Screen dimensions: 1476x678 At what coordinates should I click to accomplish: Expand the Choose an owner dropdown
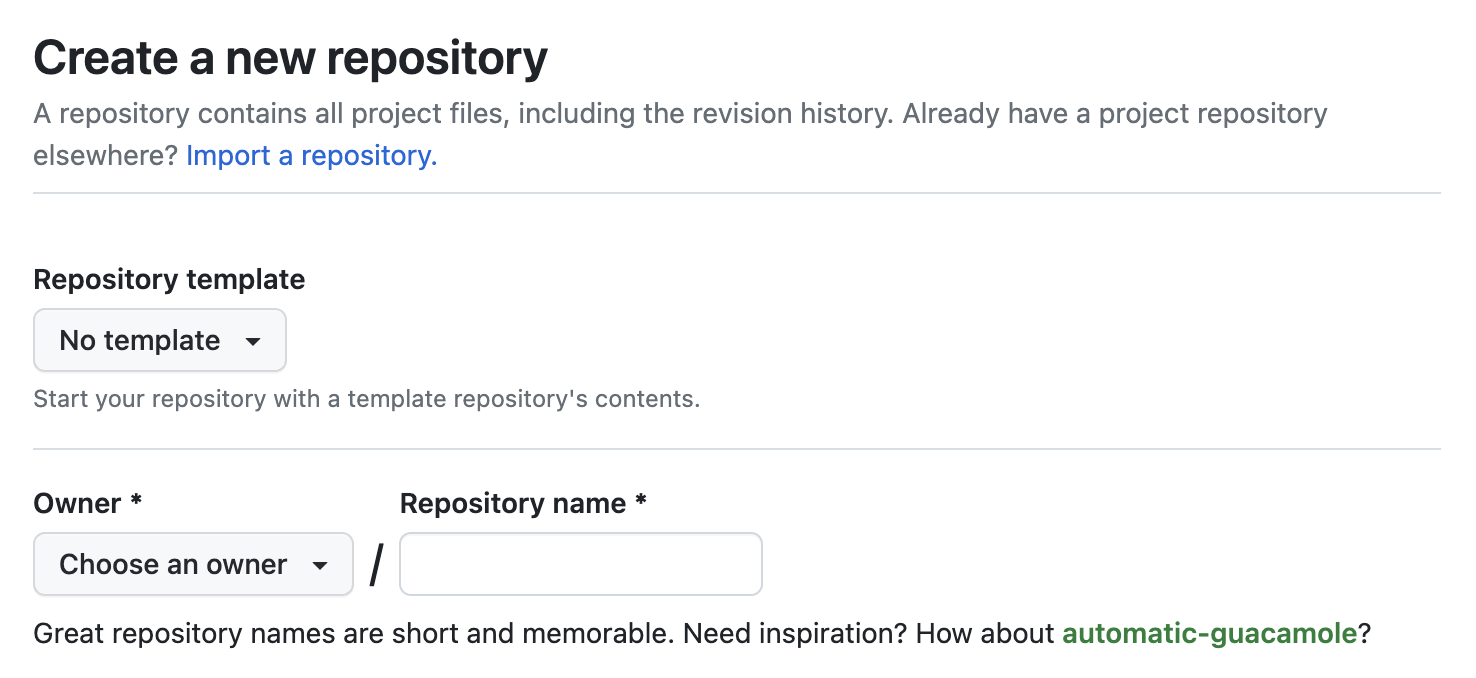[x=193, y=564]
